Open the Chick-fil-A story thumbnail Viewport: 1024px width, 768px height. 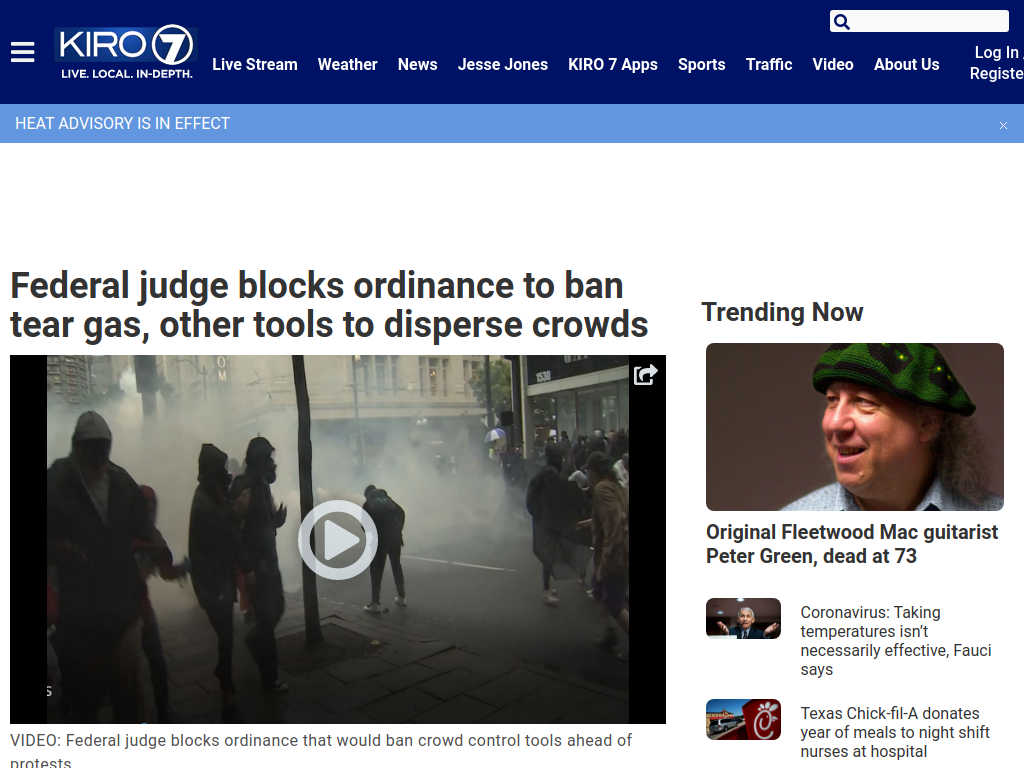743,719
